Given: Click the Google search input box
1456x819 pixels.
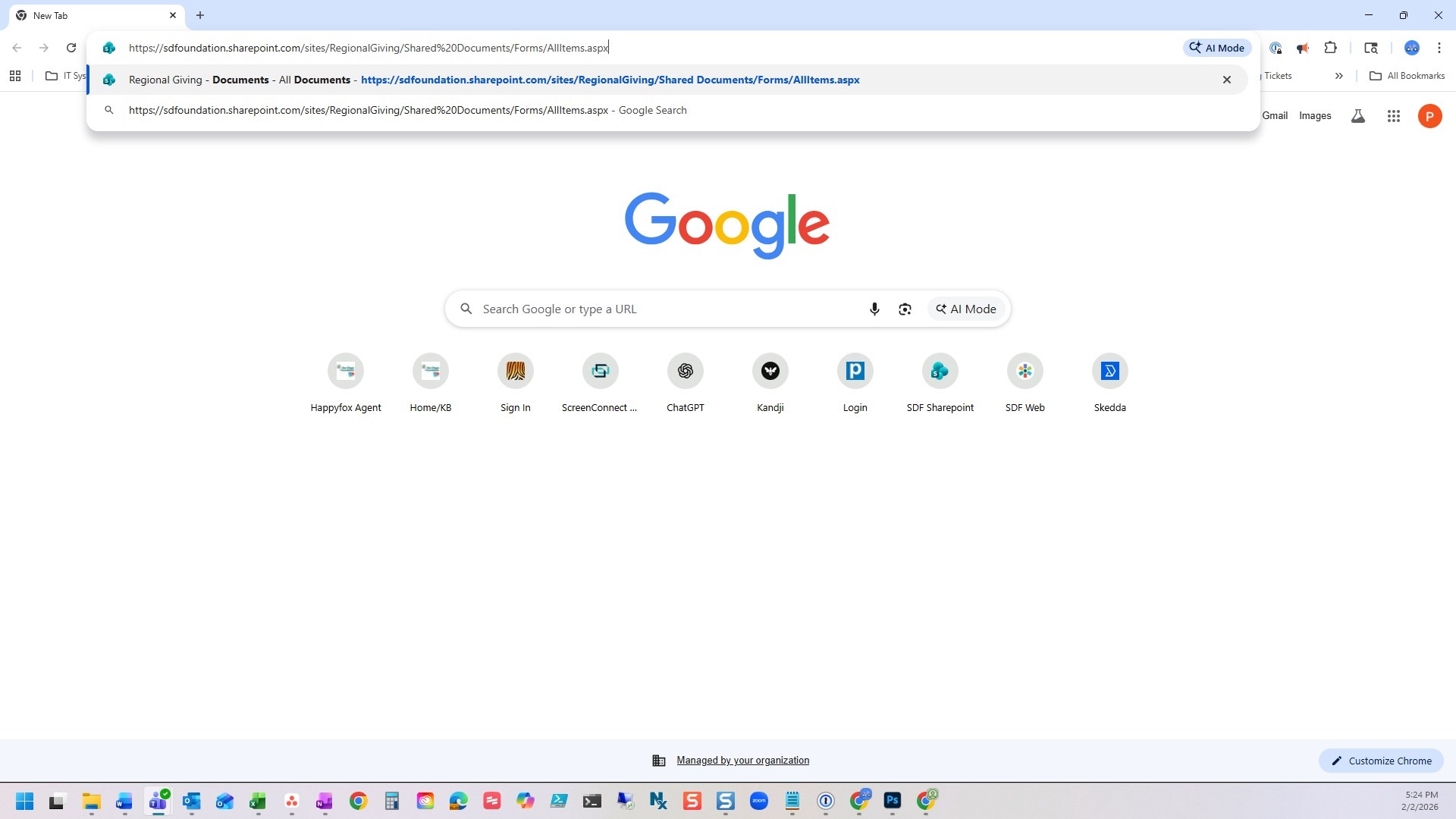Looking at the screenshot, I should (x=667, y=309).
